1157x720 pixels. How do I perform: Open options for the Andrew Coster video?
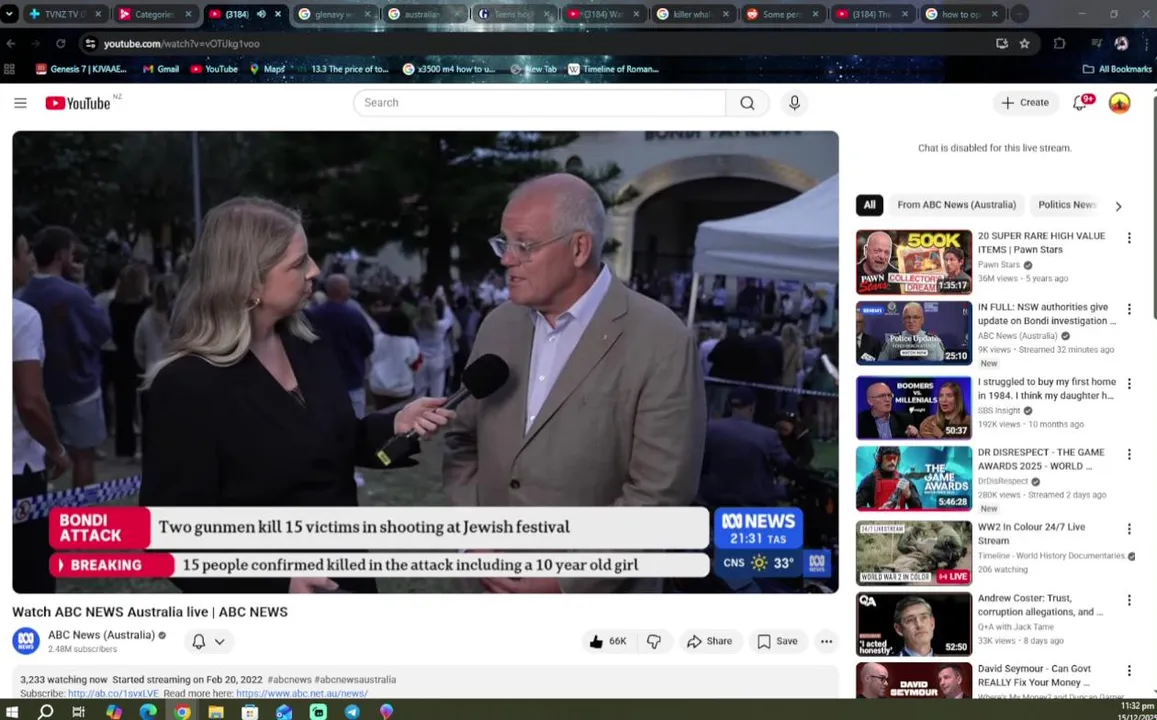pos(1128,600)
